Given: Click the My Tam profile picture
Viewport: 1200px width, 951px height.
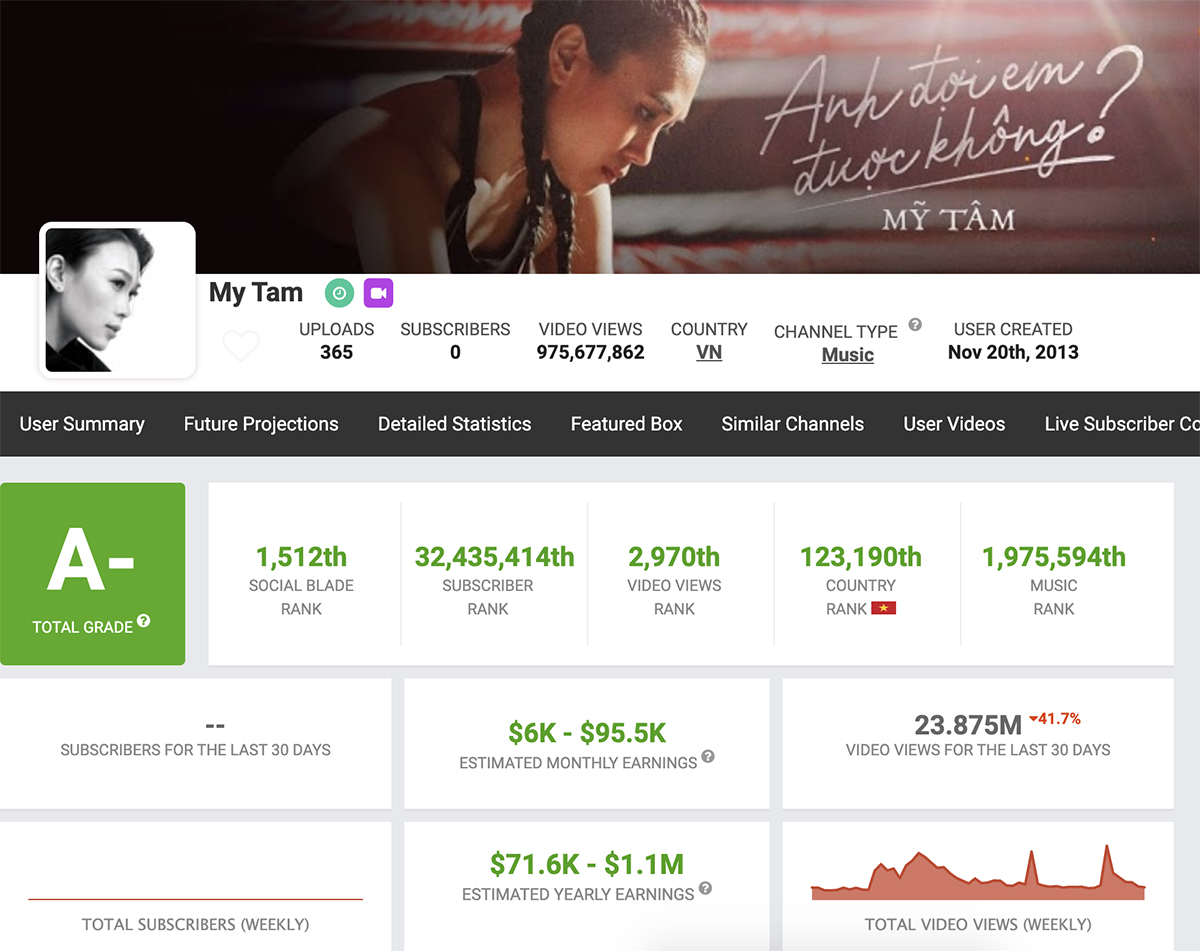Looking at the screenshot, I should tap(117, 301).
